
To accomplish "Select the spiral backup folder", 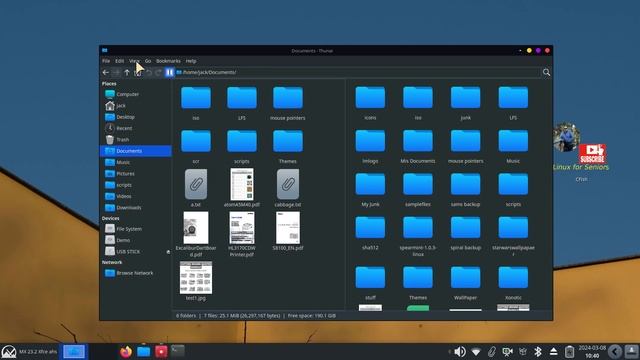I will 465,228.
